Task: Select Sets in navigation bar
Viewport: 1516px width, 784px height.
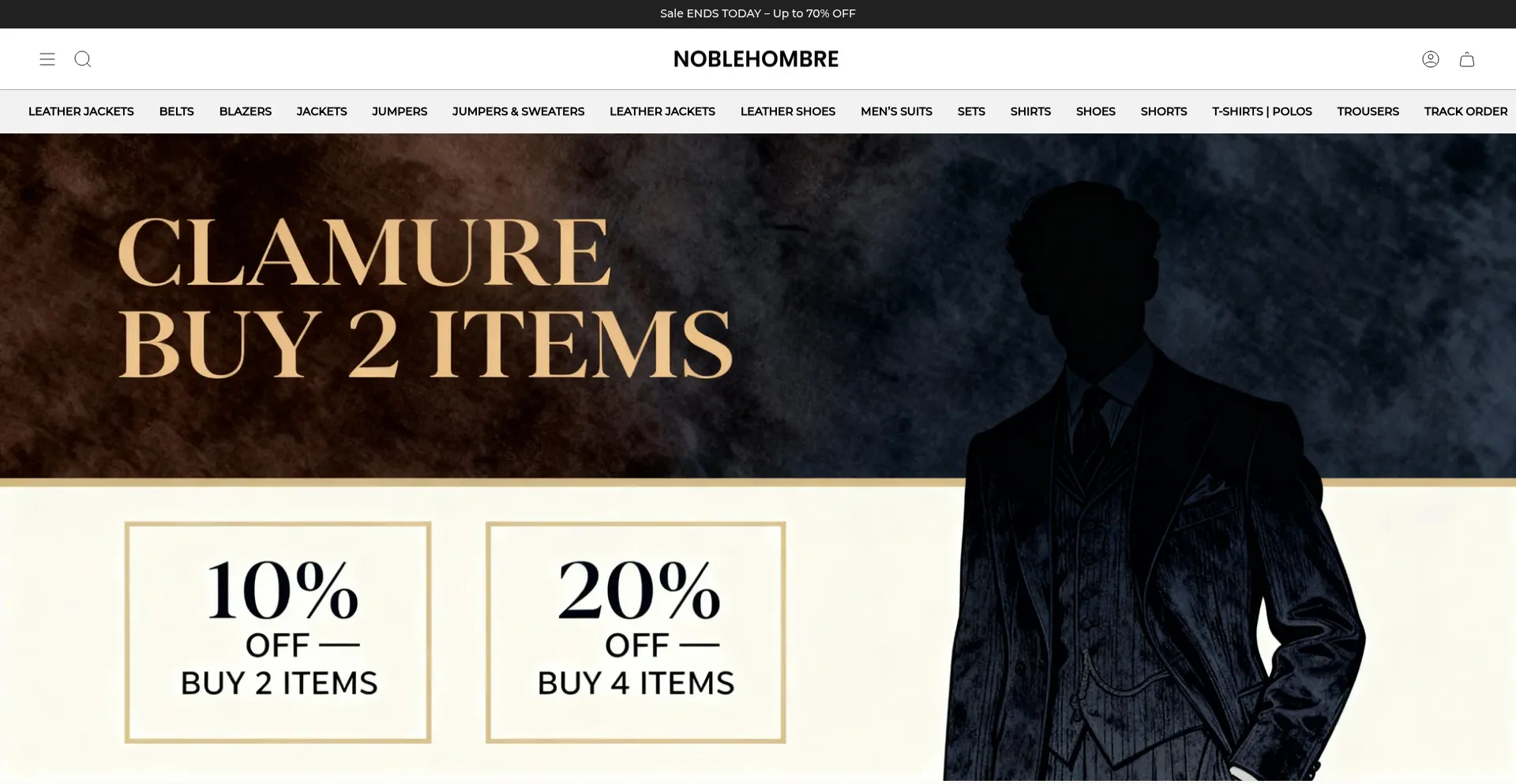Action: (971, 111)
